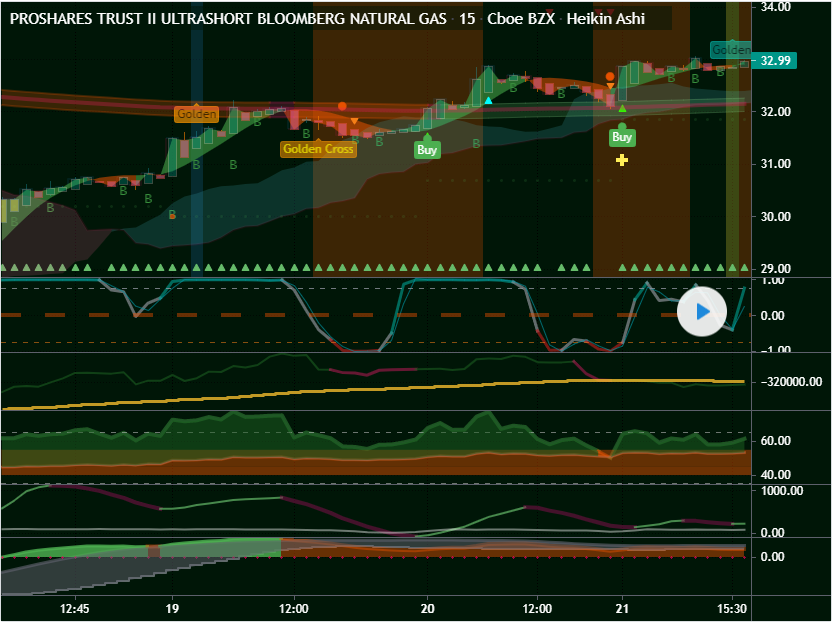The width and height of the screenshot is (832, 622).
Task: Click the orange B marker near 30.00
Action: click(x=172, y=214)
